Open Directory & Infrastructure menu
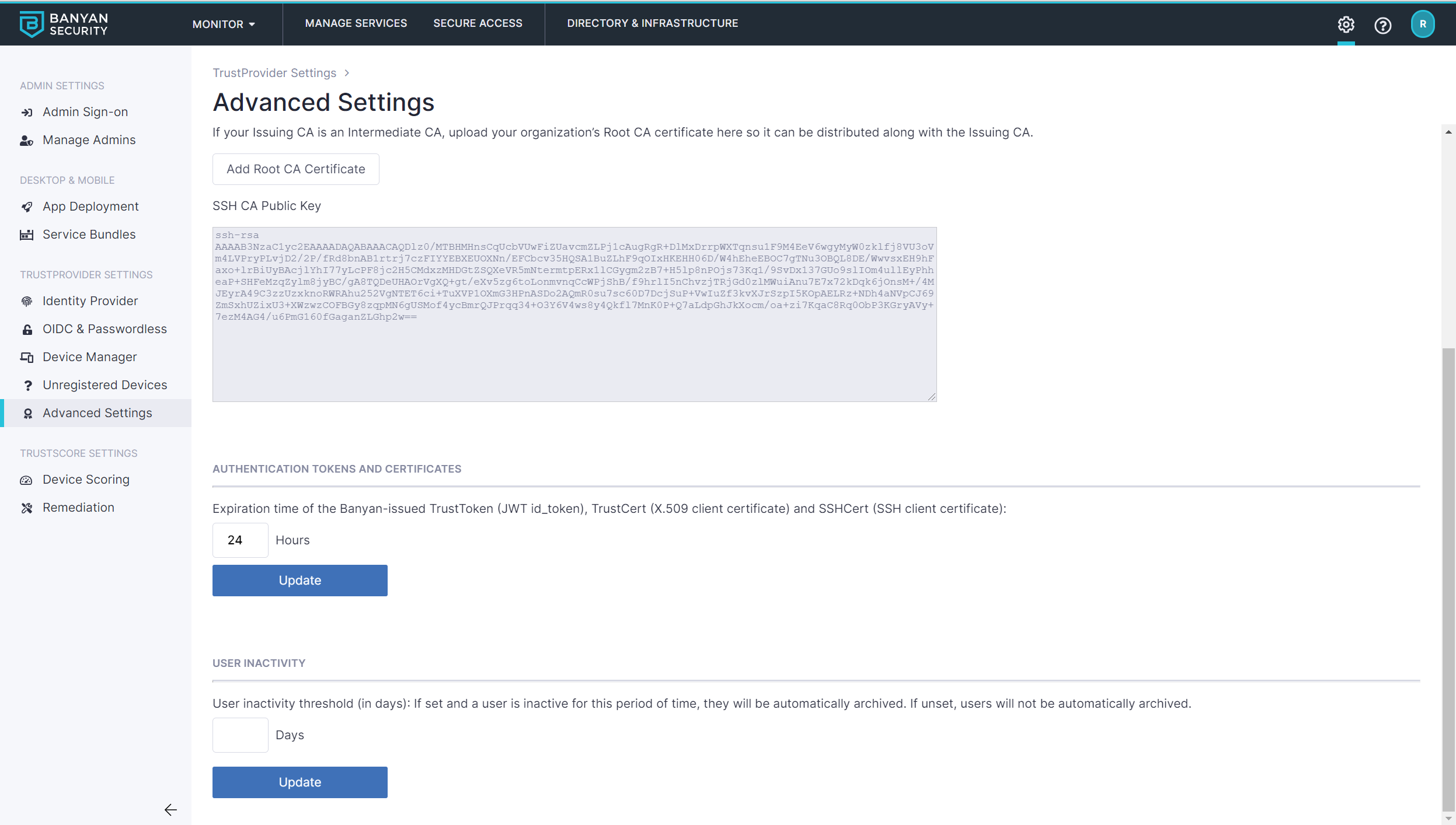 pos(652,23)
